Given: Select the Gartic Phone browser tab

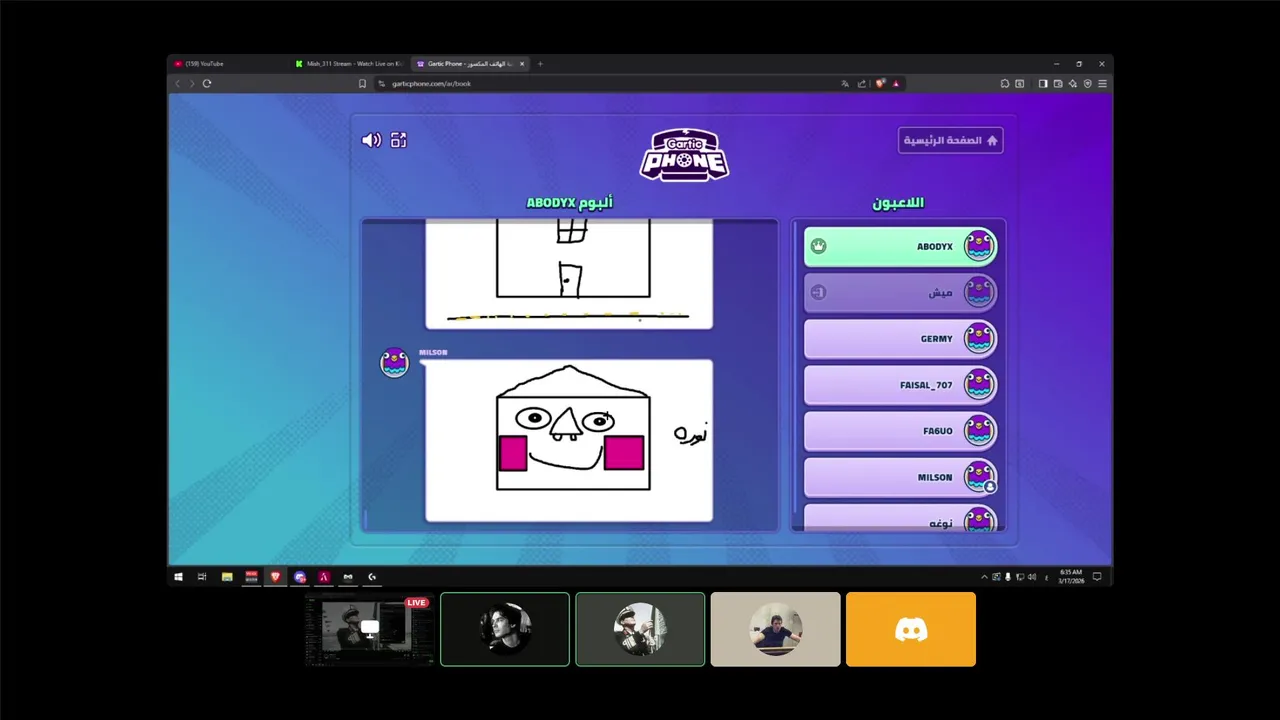Looking at the screenshot, I should click(x=468, y=64).
